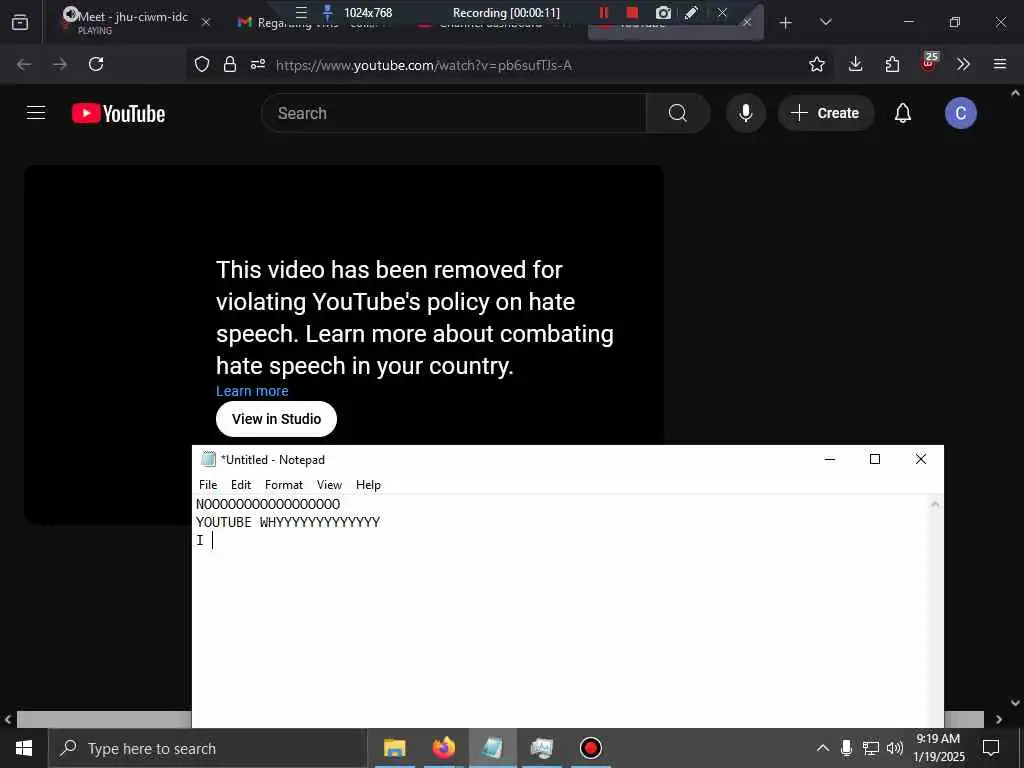This screenshot has width=1024, height=768.
Task: Open the recorder pencil annotation tool
Action: tap(692, 12)
